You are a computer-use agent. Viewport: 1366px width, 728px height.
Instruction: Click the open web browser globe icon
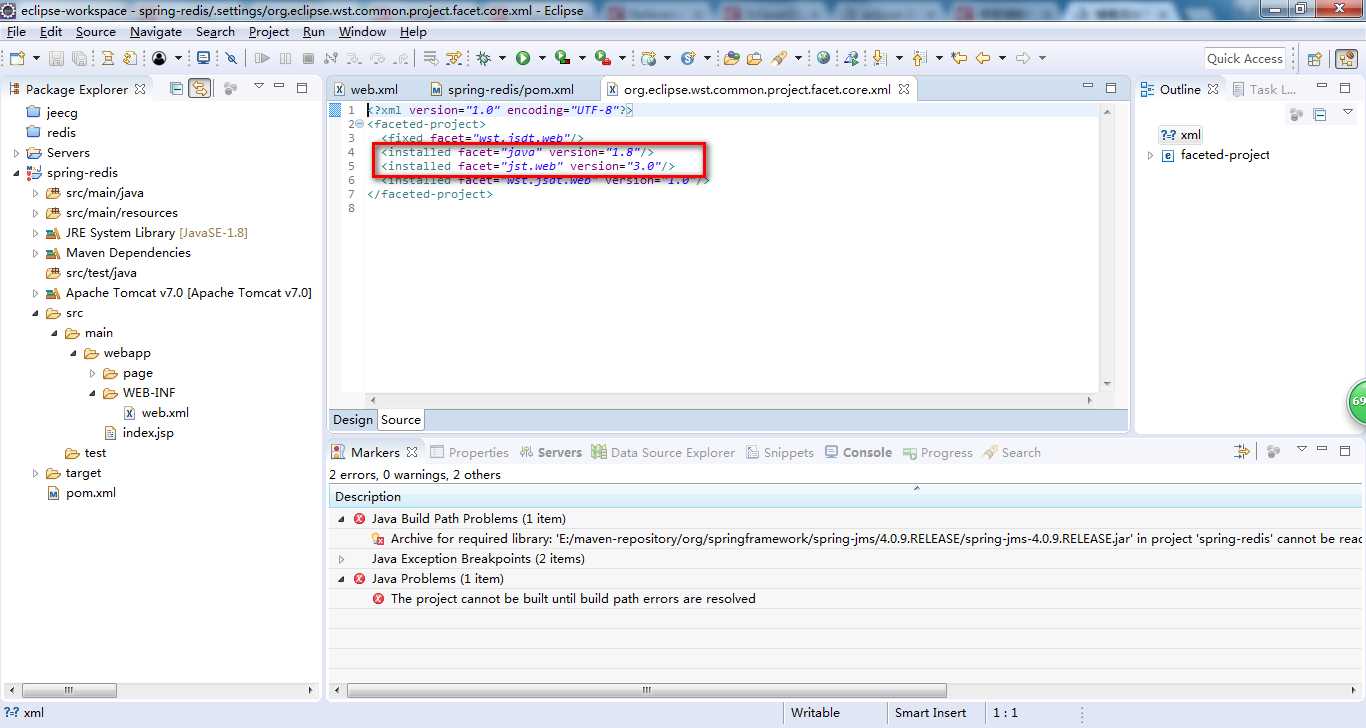(x=823, y=58)
